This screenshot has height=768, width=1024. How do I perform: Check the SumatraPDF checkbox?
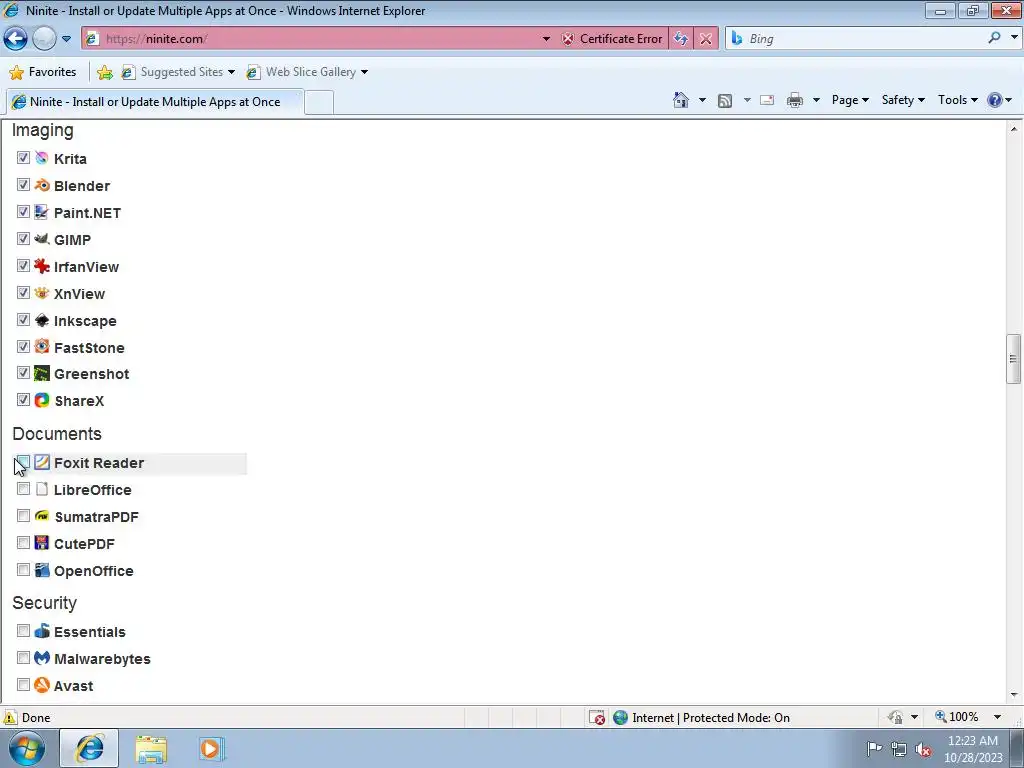point(24,515)
